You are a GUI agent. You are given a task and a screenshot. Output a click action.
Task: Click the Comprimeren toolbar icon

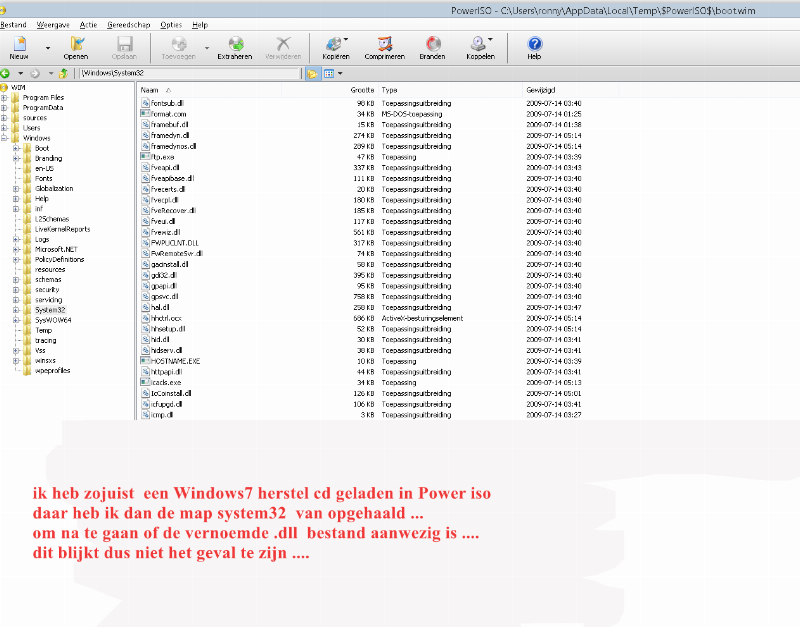pos(385,48)
